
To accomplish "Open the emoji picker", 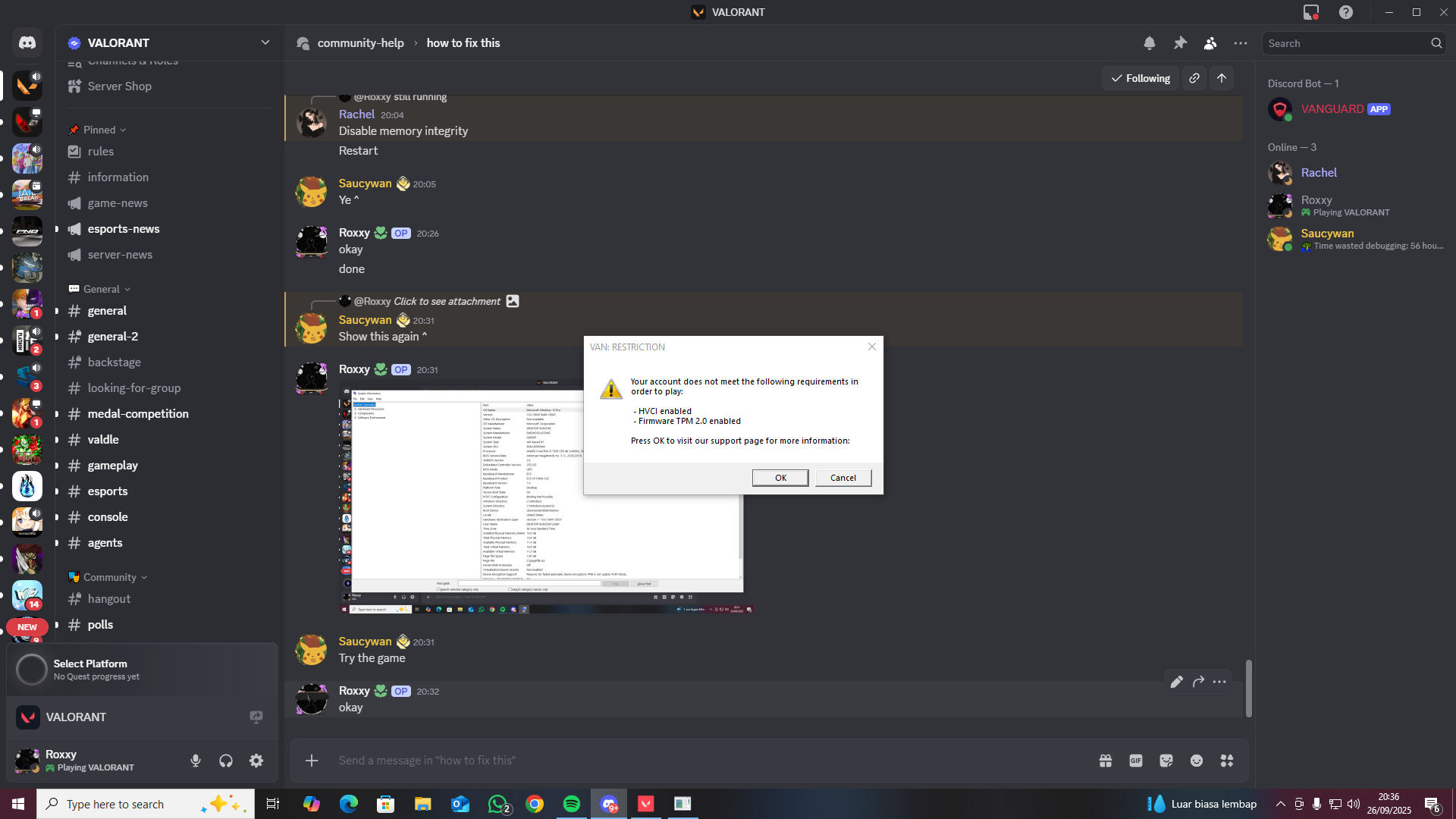I will [1197, 761].
